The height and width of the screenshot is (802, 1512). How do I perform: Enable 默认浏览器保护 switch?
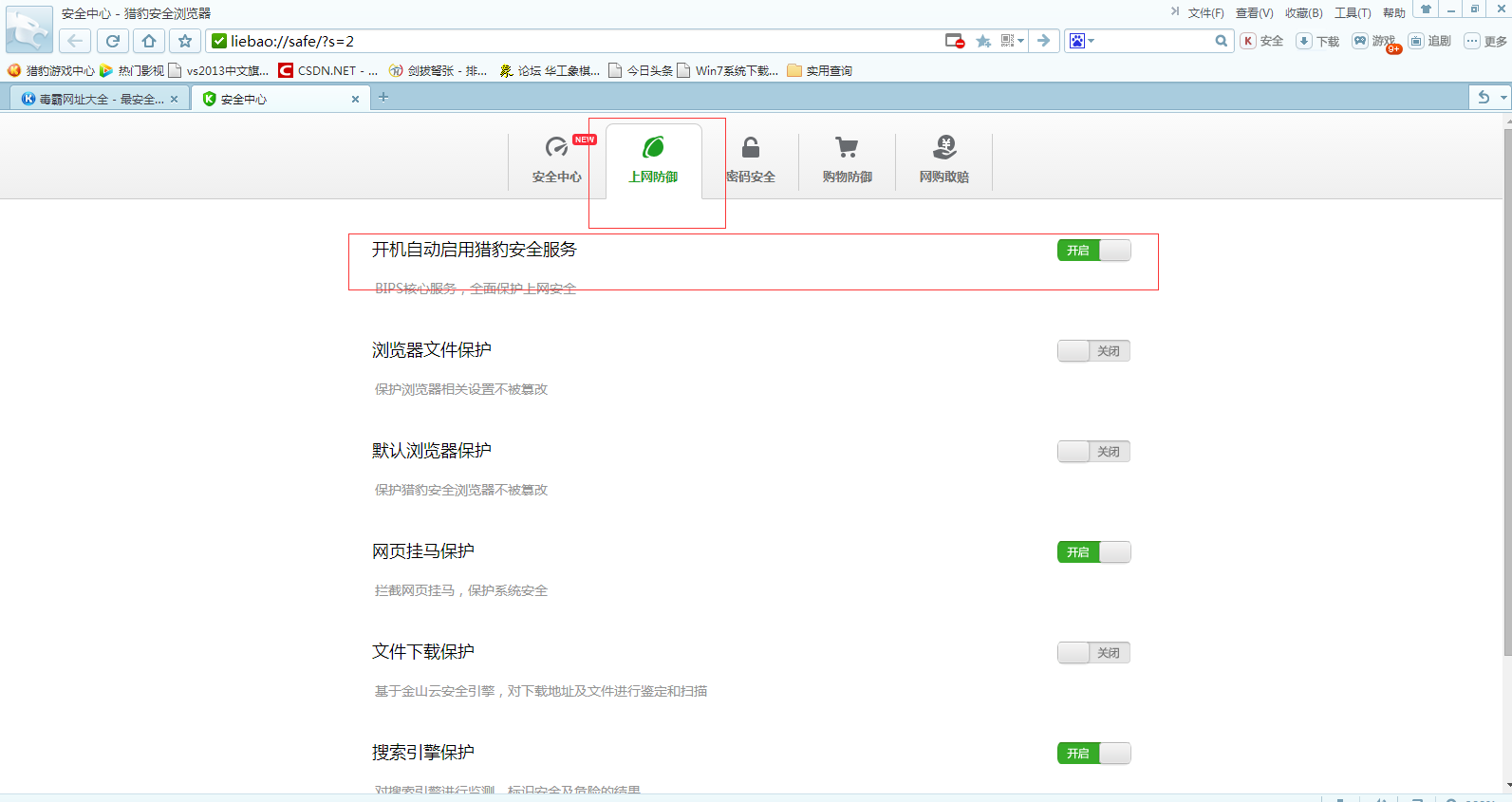[x=1093, y=451]
